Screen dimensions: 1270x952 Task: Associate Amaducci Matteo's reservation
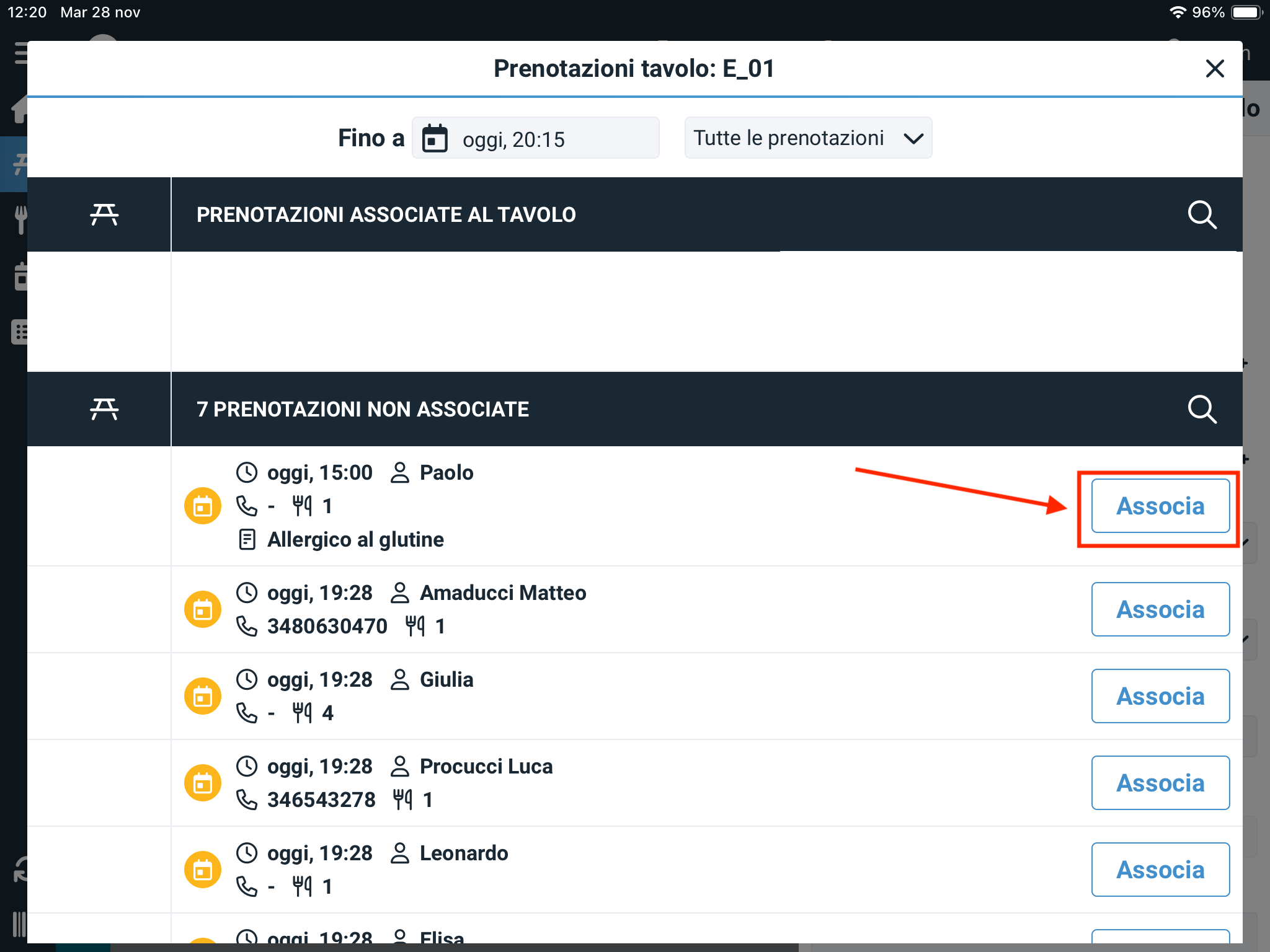pos(1160,610)
